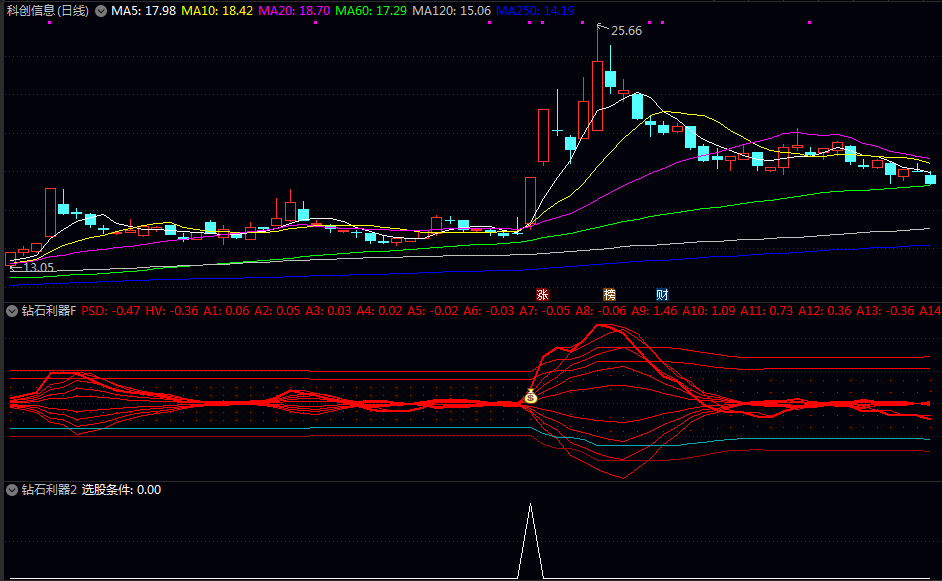Click the orange 榜 marker icon
The image size is (942, 581).
pos(609,294)
